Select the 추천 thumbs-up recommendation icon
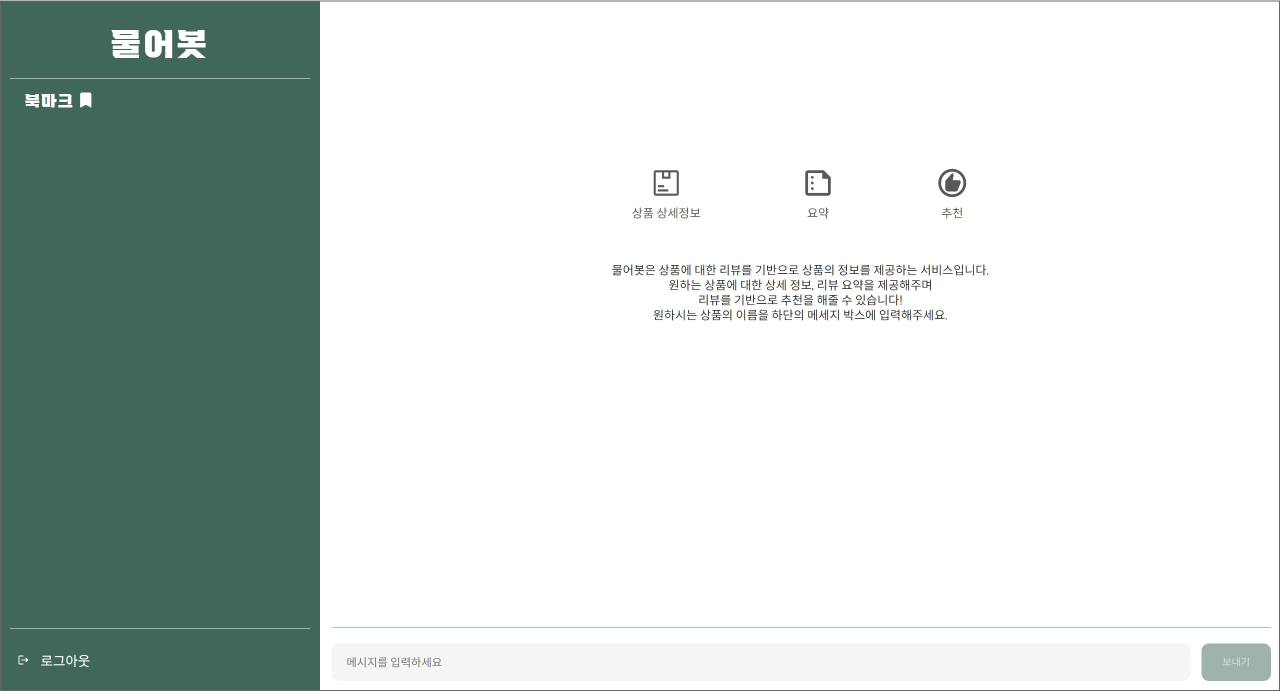This screenshot has height=691, width=1280. pyautogui.click(x=952, y=183)
